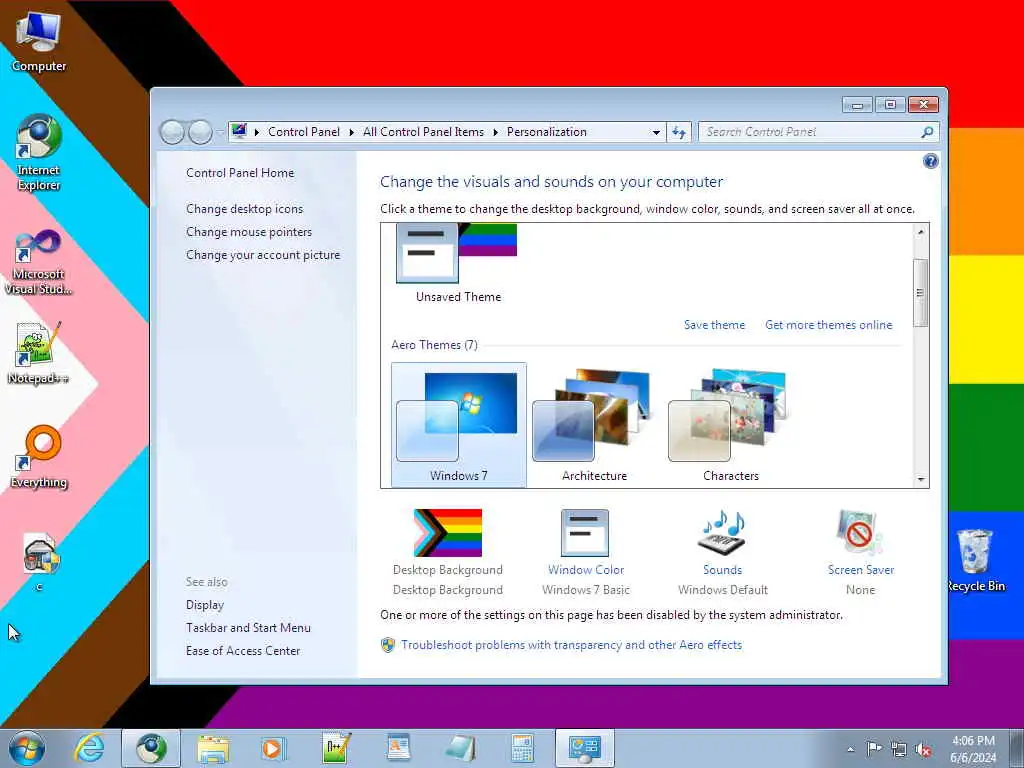Open Everything desktop shortcut
The image size is (1024, 768).
39,456
